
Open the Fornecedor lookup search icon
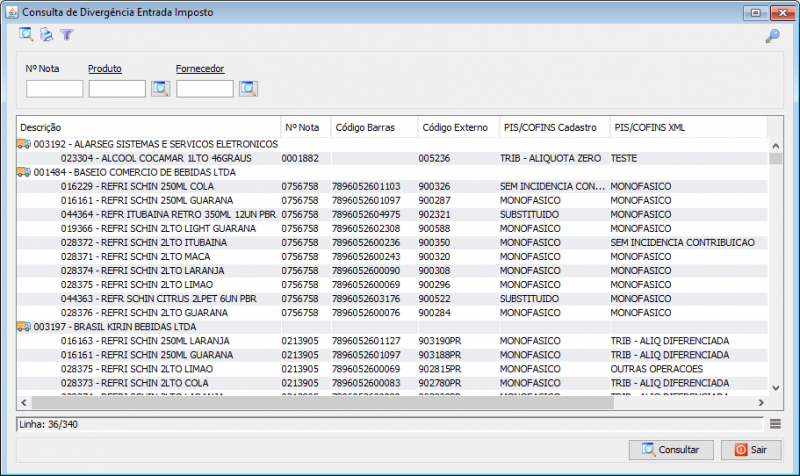coord(248,89)
